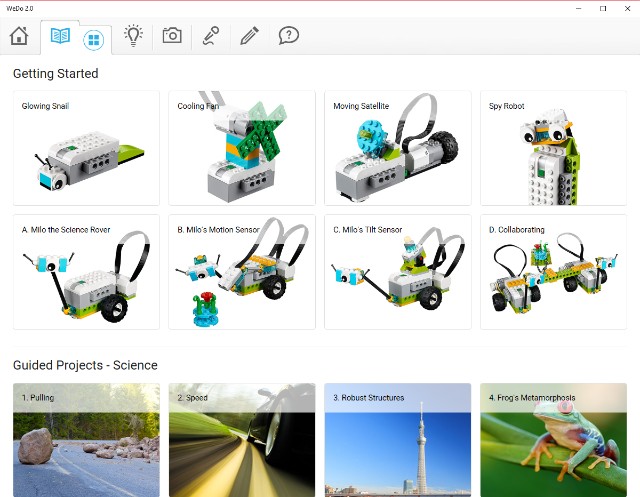Select the Moving Satellite project
Image resolution: width=640 pixels, height=497 pixels.
[x=398, y=148]
